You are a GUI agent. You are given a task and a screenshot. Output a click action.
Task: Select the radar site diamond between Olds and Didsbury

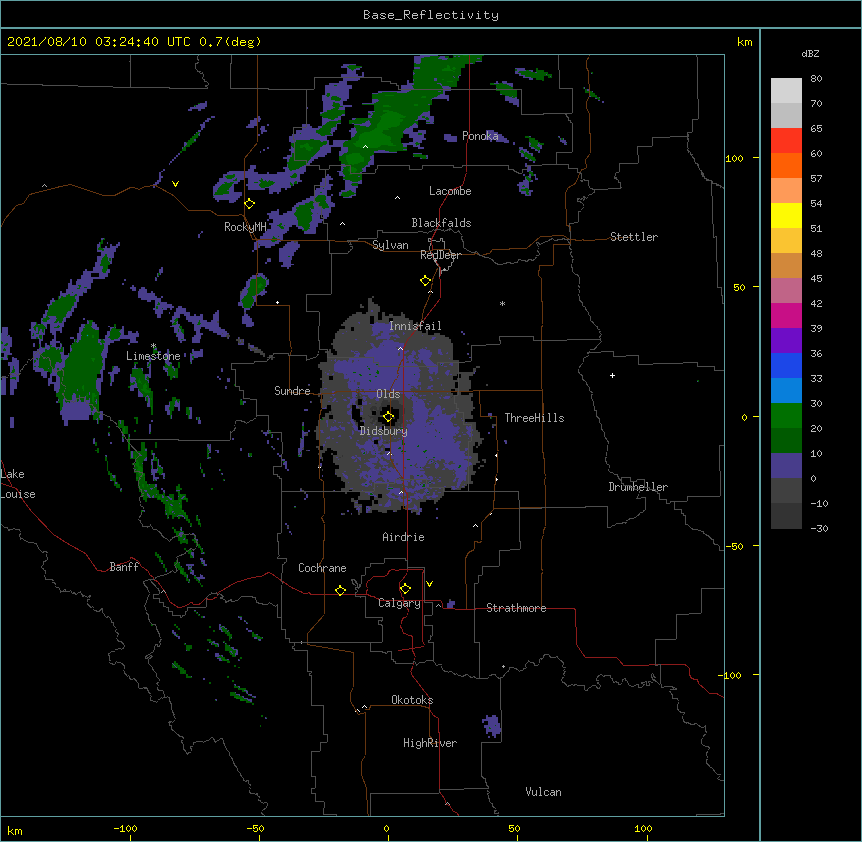point(389,417)
